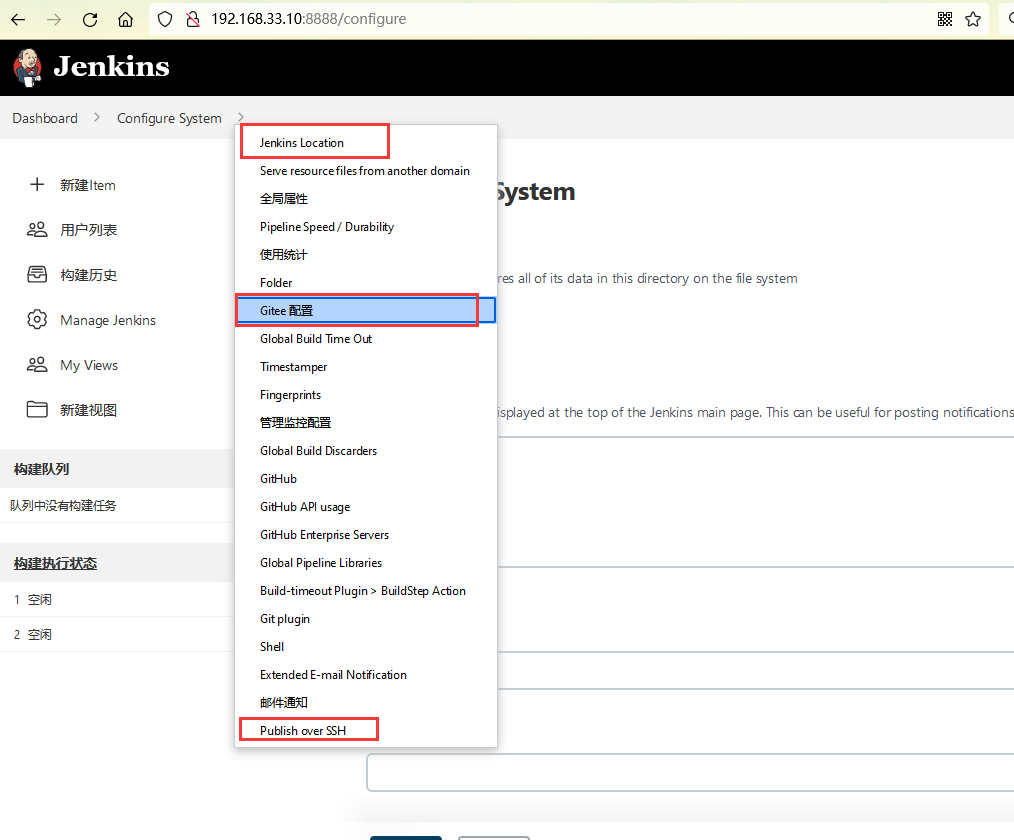Go to browser home page icon
Image resolution: width=1014 pixels, height=840 pixels.
coord(125,19)
